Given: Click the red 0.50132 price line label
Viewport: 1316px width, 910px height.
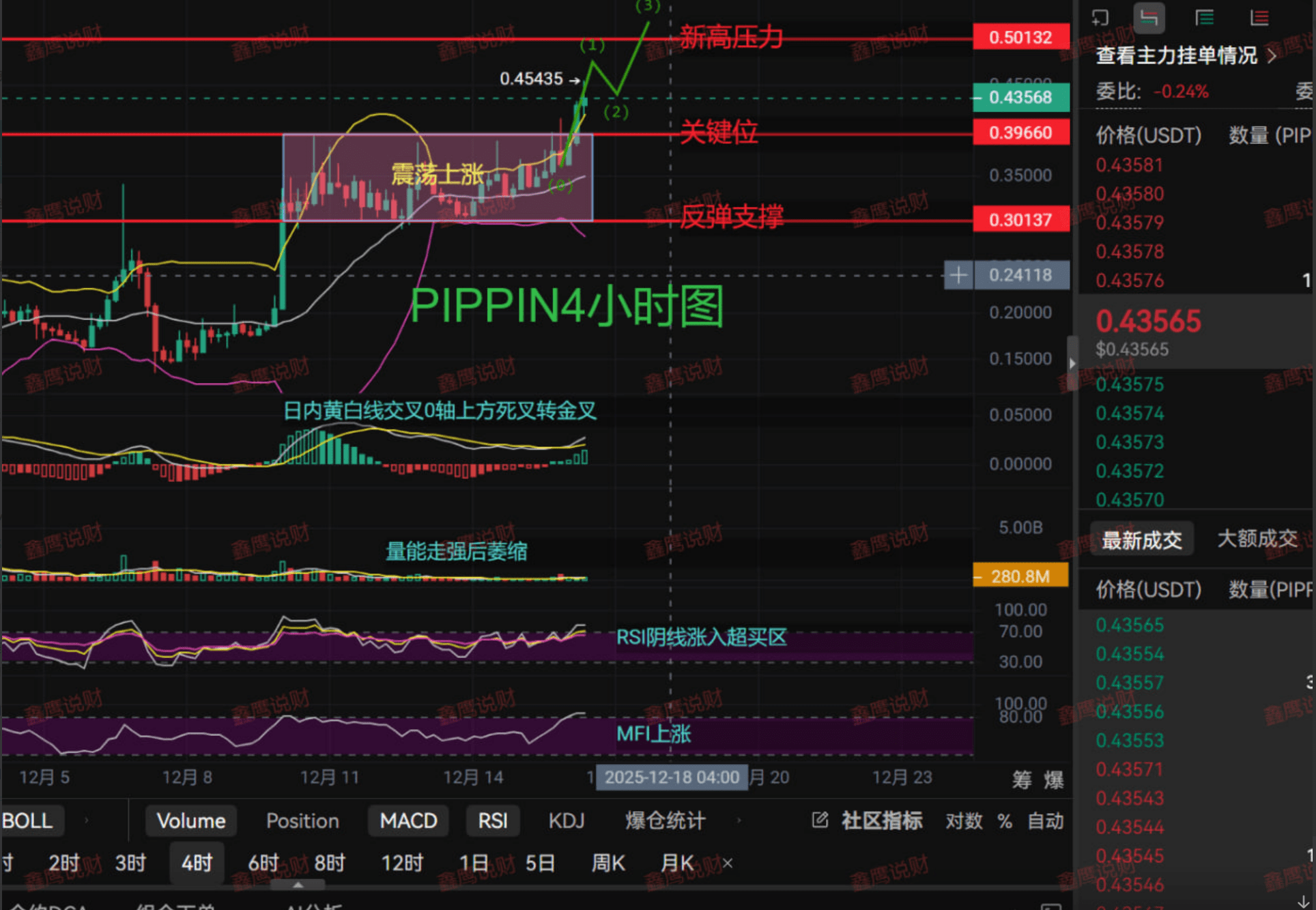Looking at the screenshot, I should point(1020,37).
